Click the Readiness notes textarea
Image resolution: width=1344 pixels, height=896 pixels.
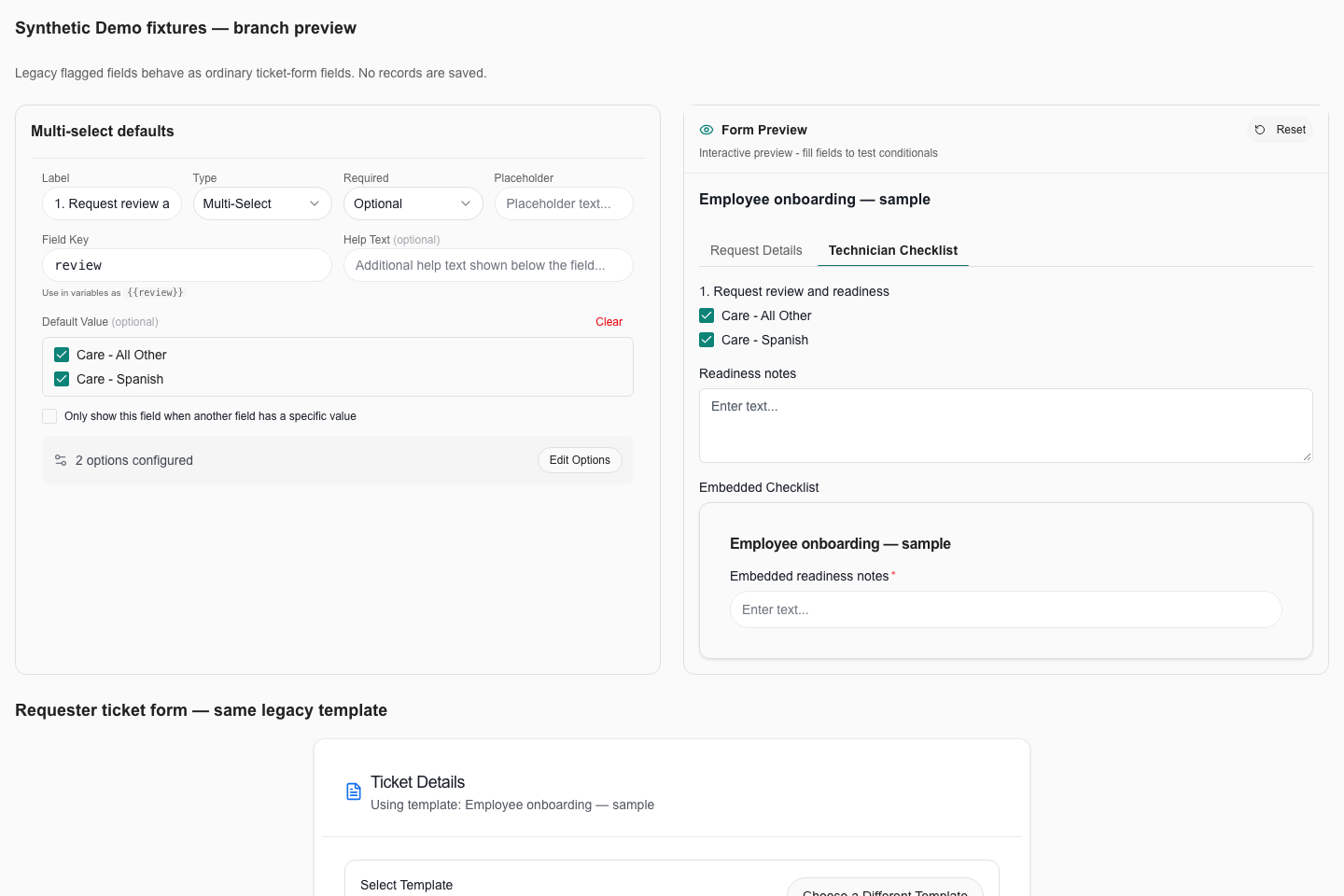[x=1006, y=426]
